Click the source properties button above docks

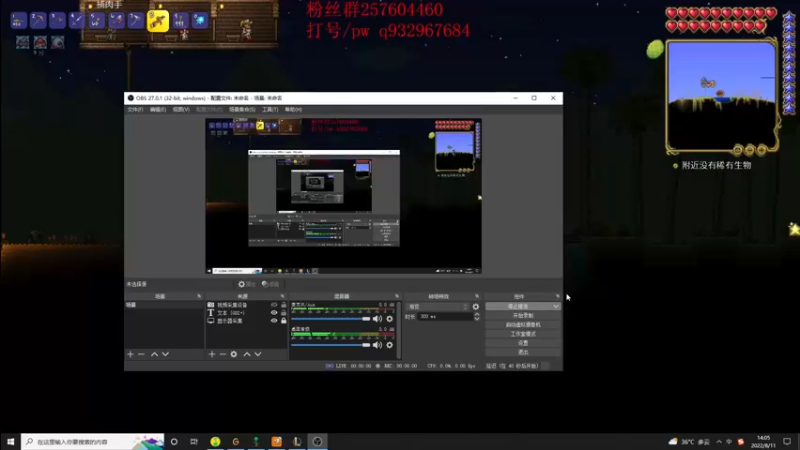(246, 284)
